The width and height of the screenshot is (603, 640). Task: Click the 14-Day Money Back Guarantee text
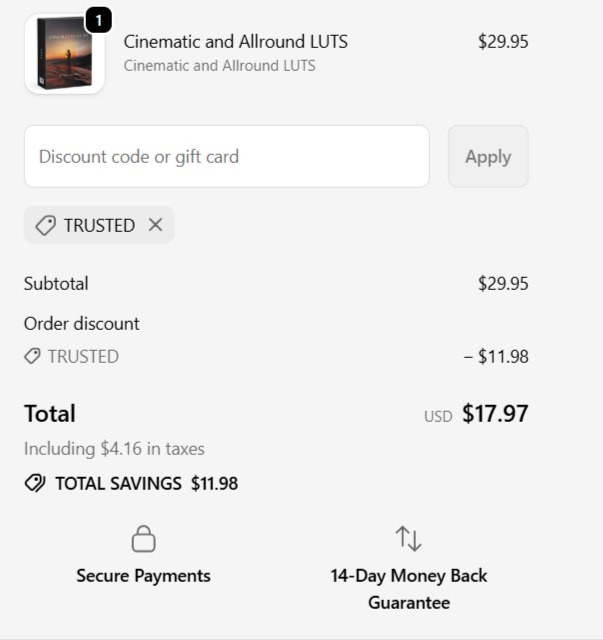point(409,589)
